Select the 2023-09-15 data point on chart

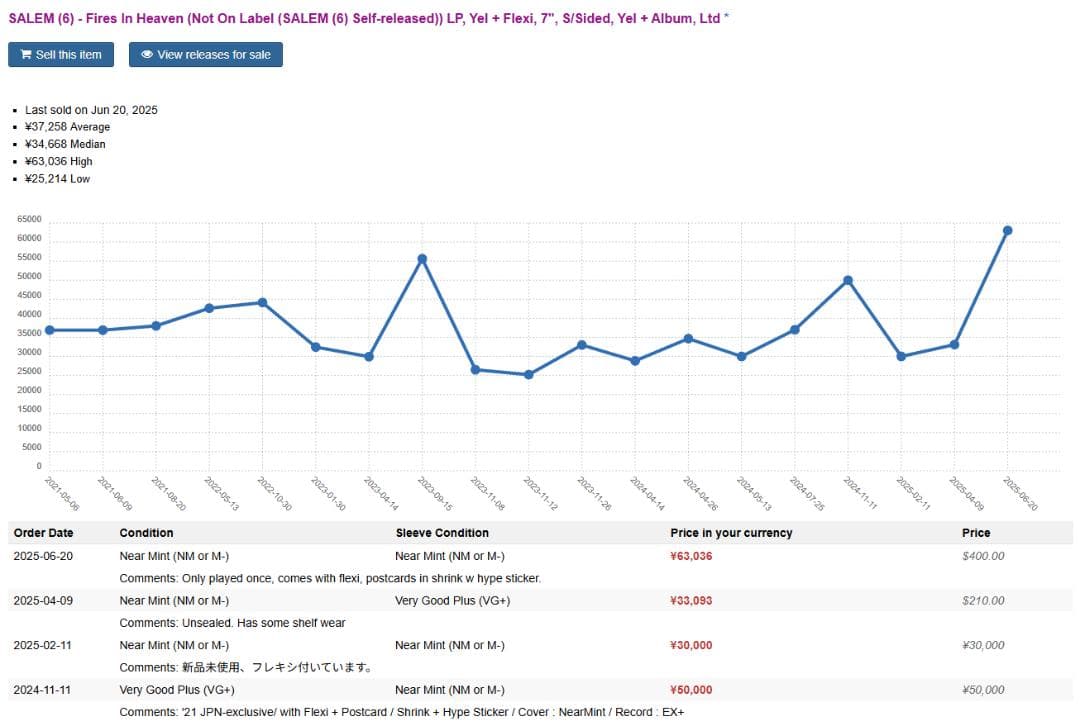click(422, 259)
